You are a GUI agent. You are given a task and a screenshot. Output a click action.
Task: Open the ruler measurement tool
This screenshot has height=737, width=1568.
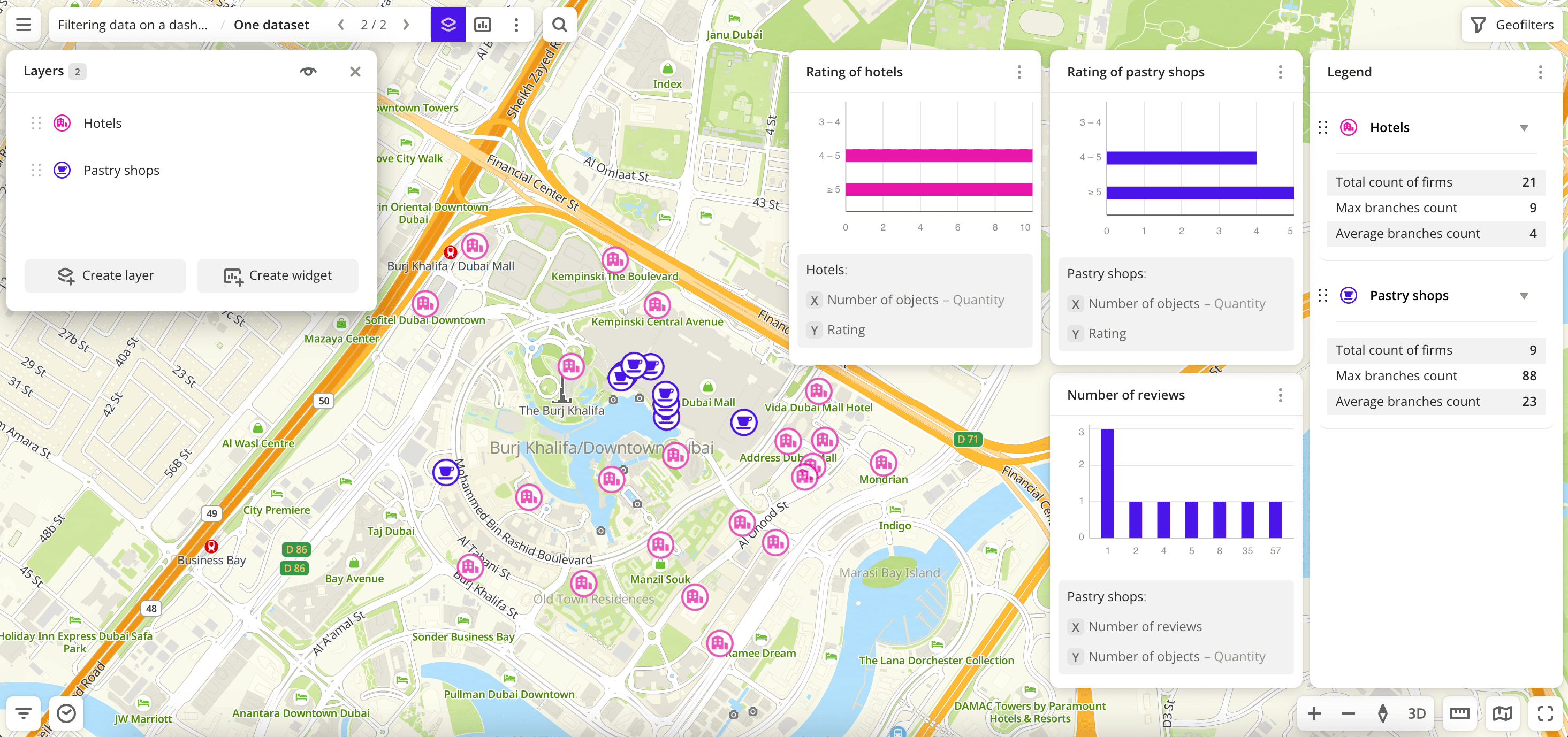click(x=1460, y=713)
